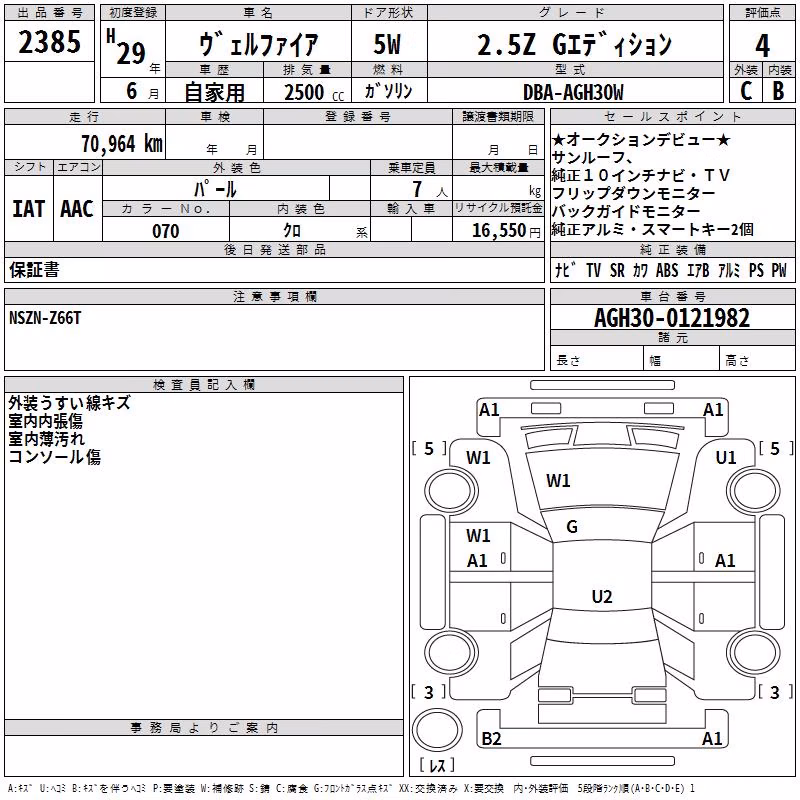This screenshot has height=800, width=800.
Task: Click the exterior grade C
Action: point(746,91)
